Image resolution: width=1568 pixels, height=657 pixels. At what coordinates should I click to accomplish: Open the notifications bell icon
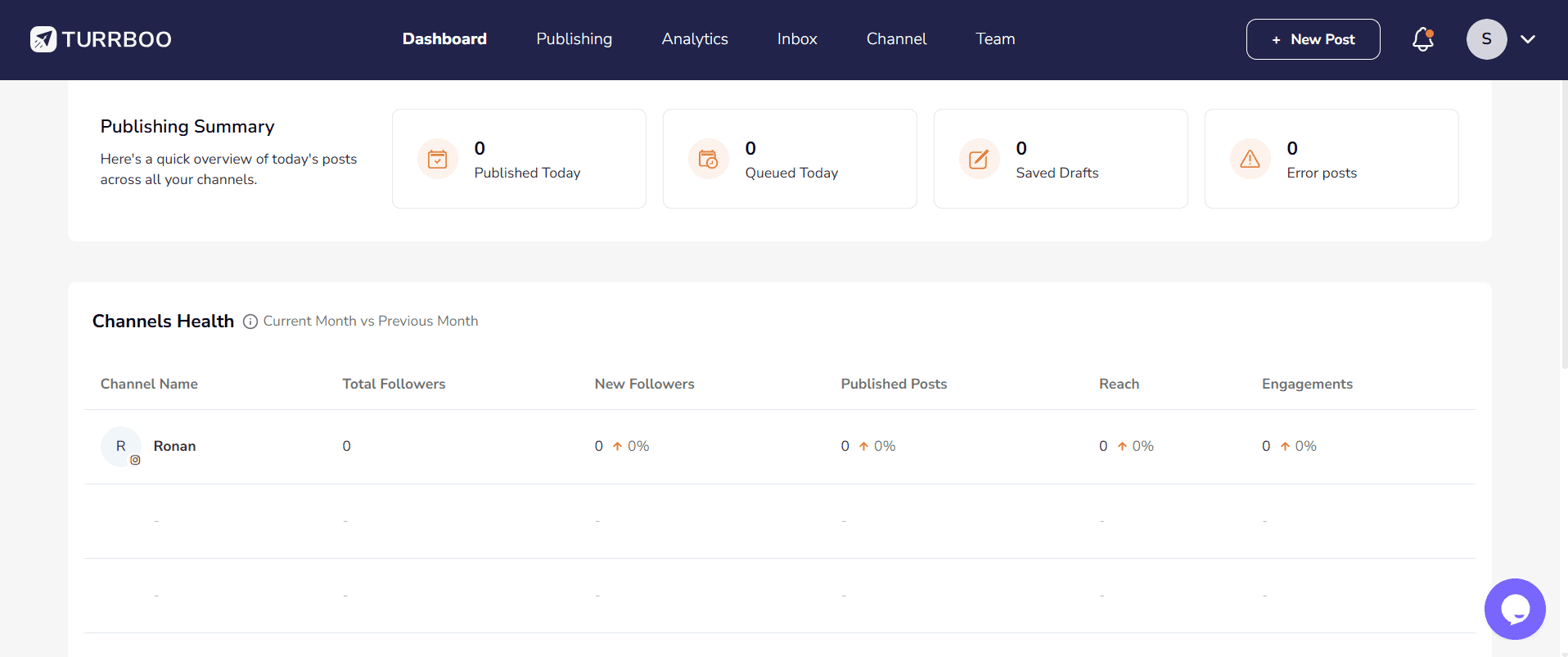[1423, 39]
